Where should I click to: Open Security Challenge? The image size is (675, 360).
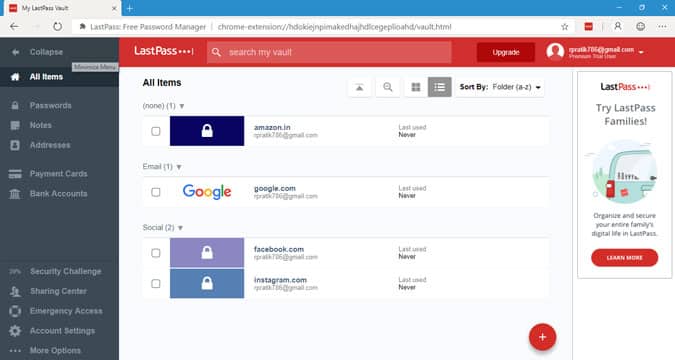65,271
